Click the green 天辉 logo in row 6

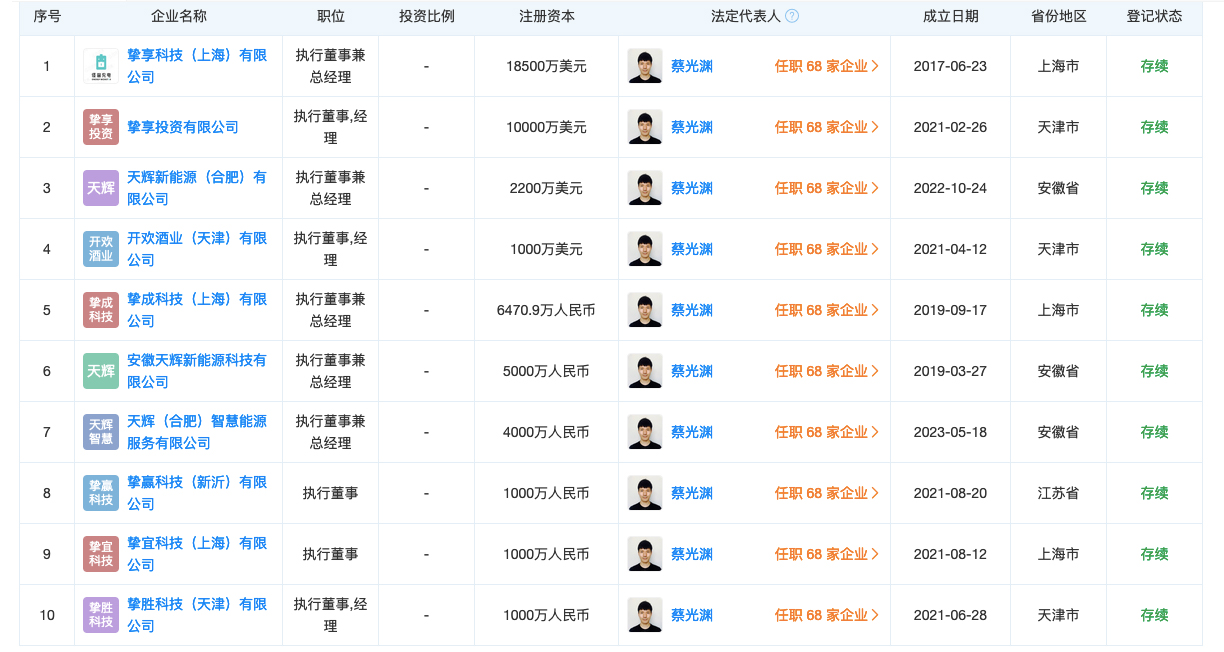coord(101,371)
